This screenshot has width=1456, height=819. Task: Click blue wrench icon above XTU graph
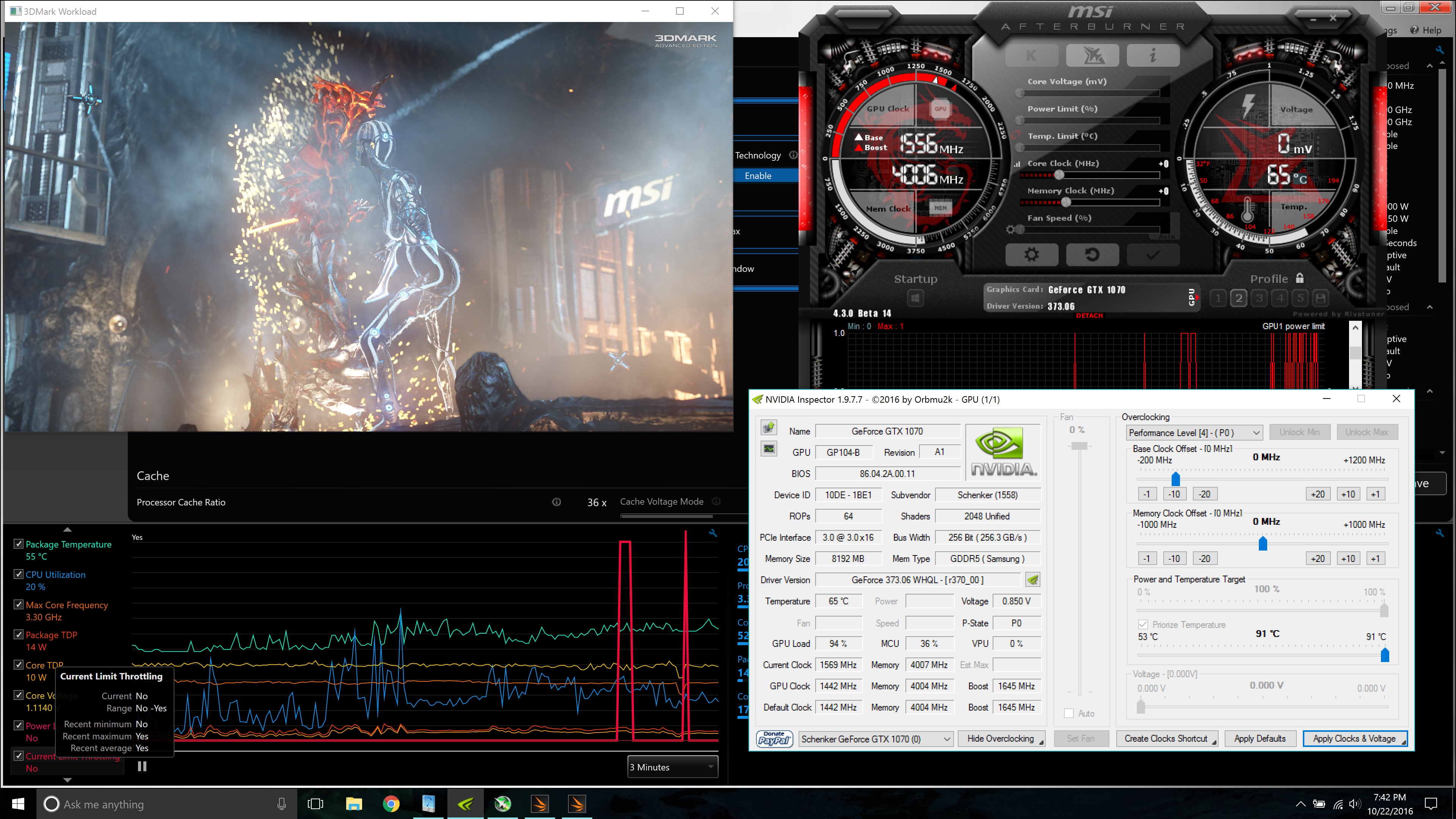pos(713,532)
